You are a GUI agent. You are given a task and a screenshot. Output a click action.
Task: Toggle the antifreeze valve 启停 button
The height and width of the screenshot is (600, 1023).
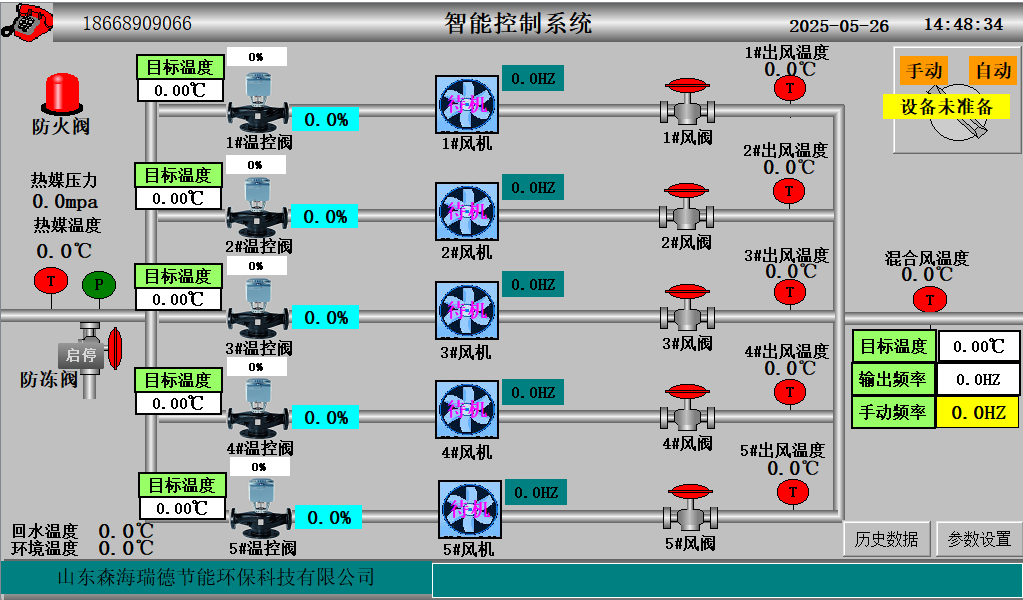[80, 355]
